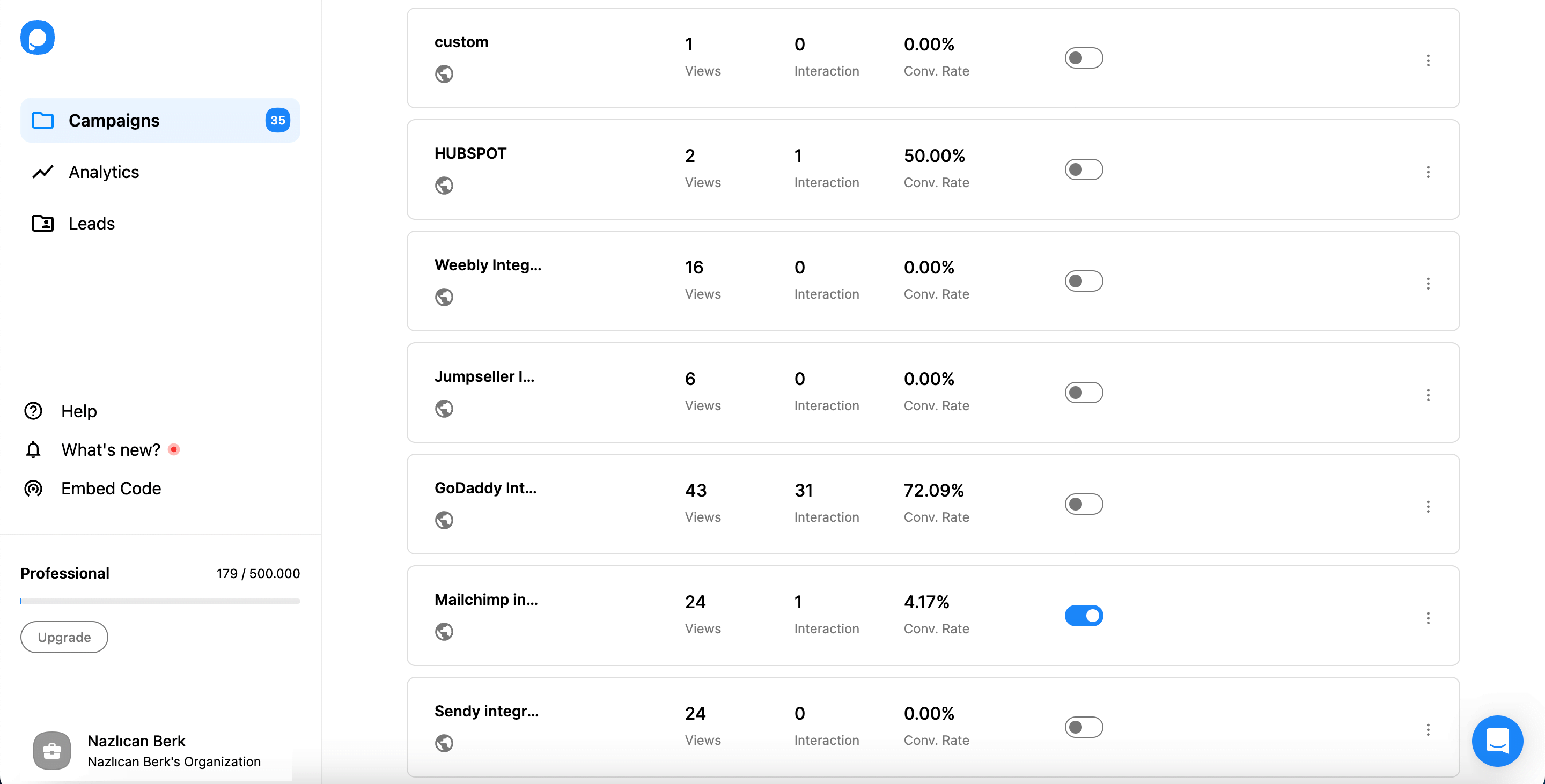The width and height of the screenshot is (1545, 784).
Task: Enable the custom campaign toggle
Action: point(1084,57)
